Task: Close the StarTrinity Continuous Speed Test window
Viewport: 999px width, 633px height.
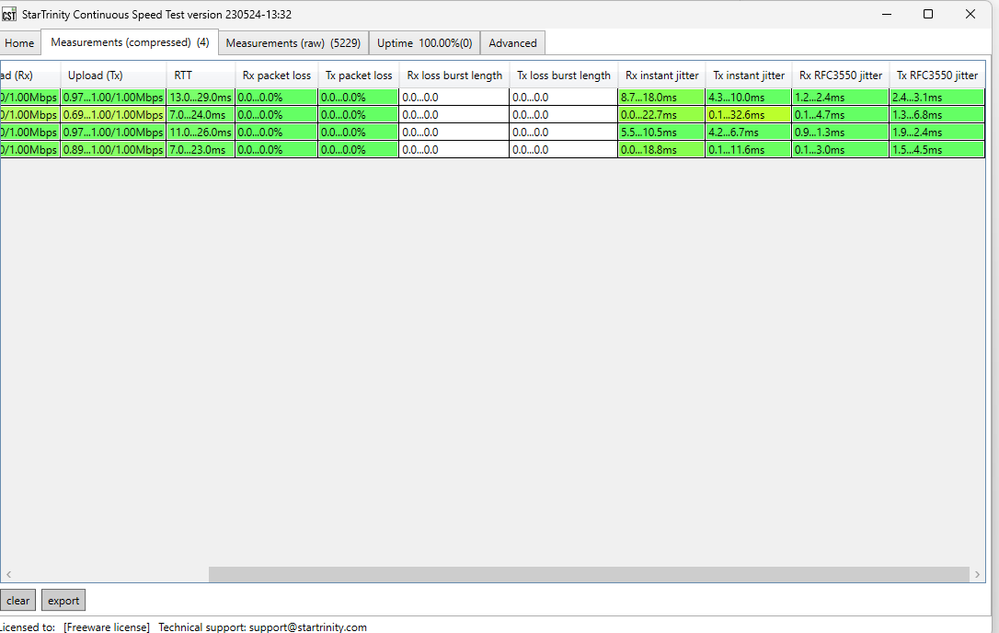Action: coord(970,14)
